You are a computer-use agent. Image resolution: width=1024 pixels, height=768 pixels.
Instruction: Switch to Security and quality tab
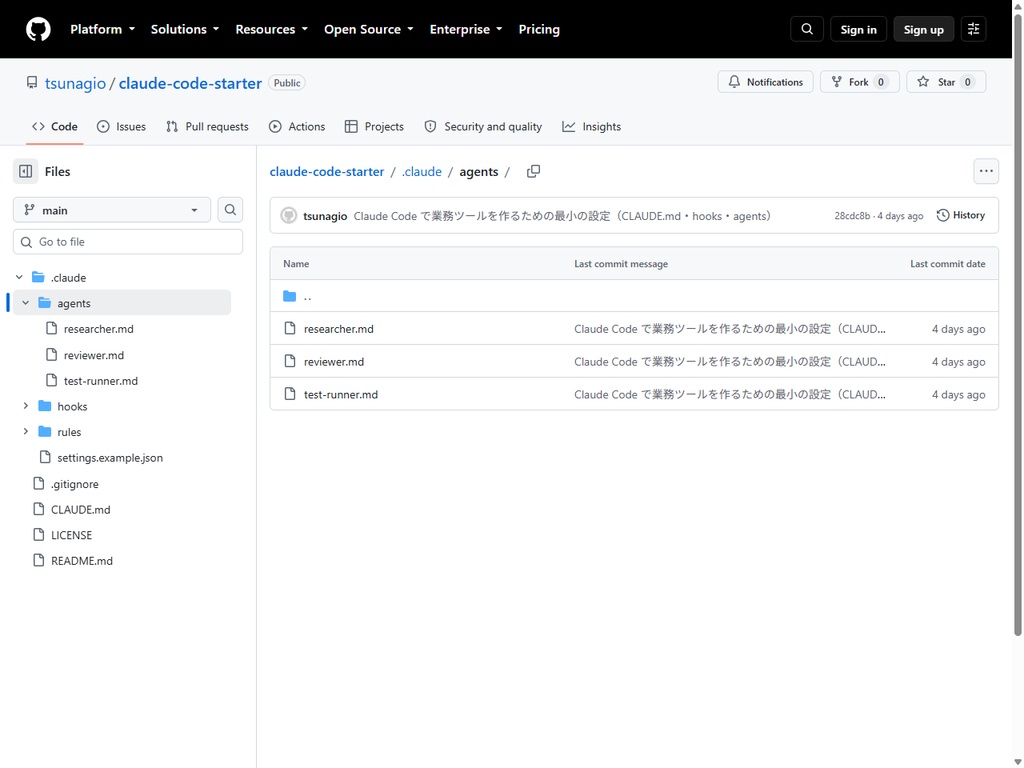click(483, 127)
